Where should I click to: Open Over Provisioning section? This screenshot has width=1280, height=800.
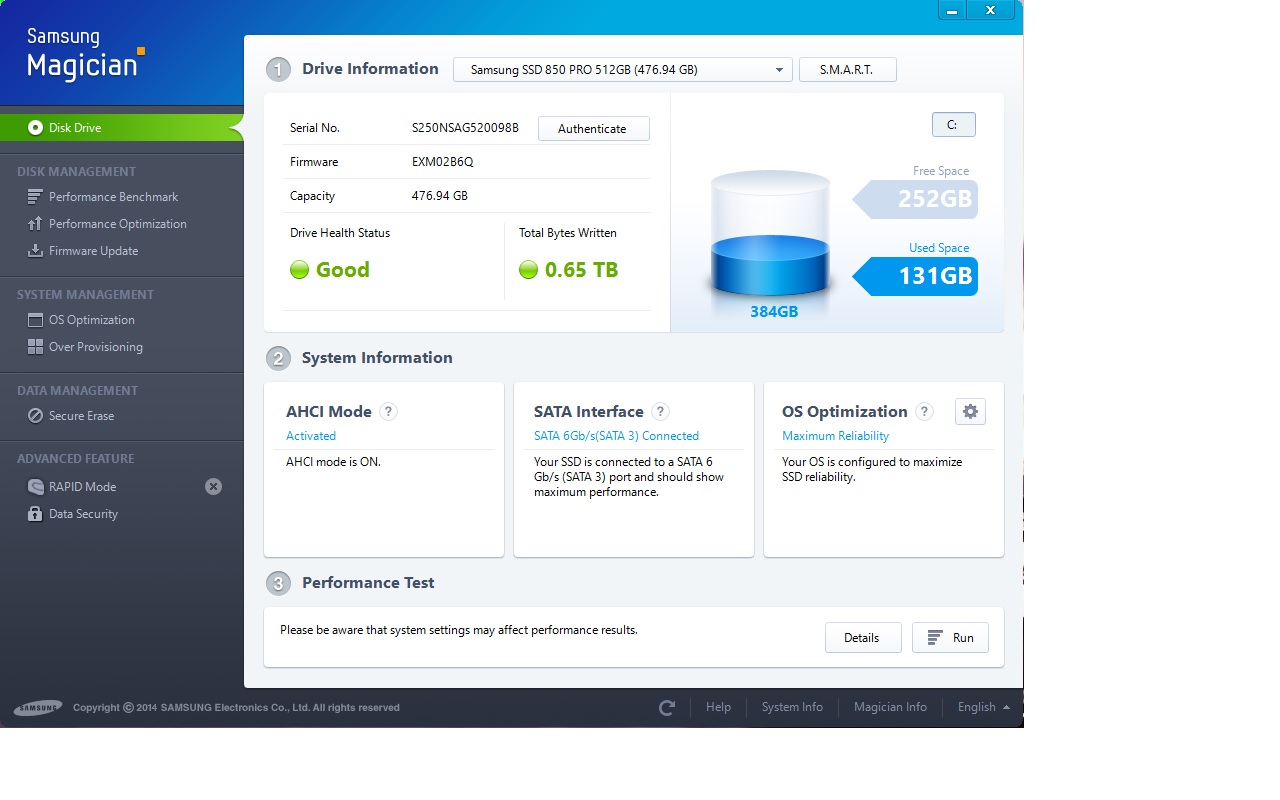tap(96, 347)
